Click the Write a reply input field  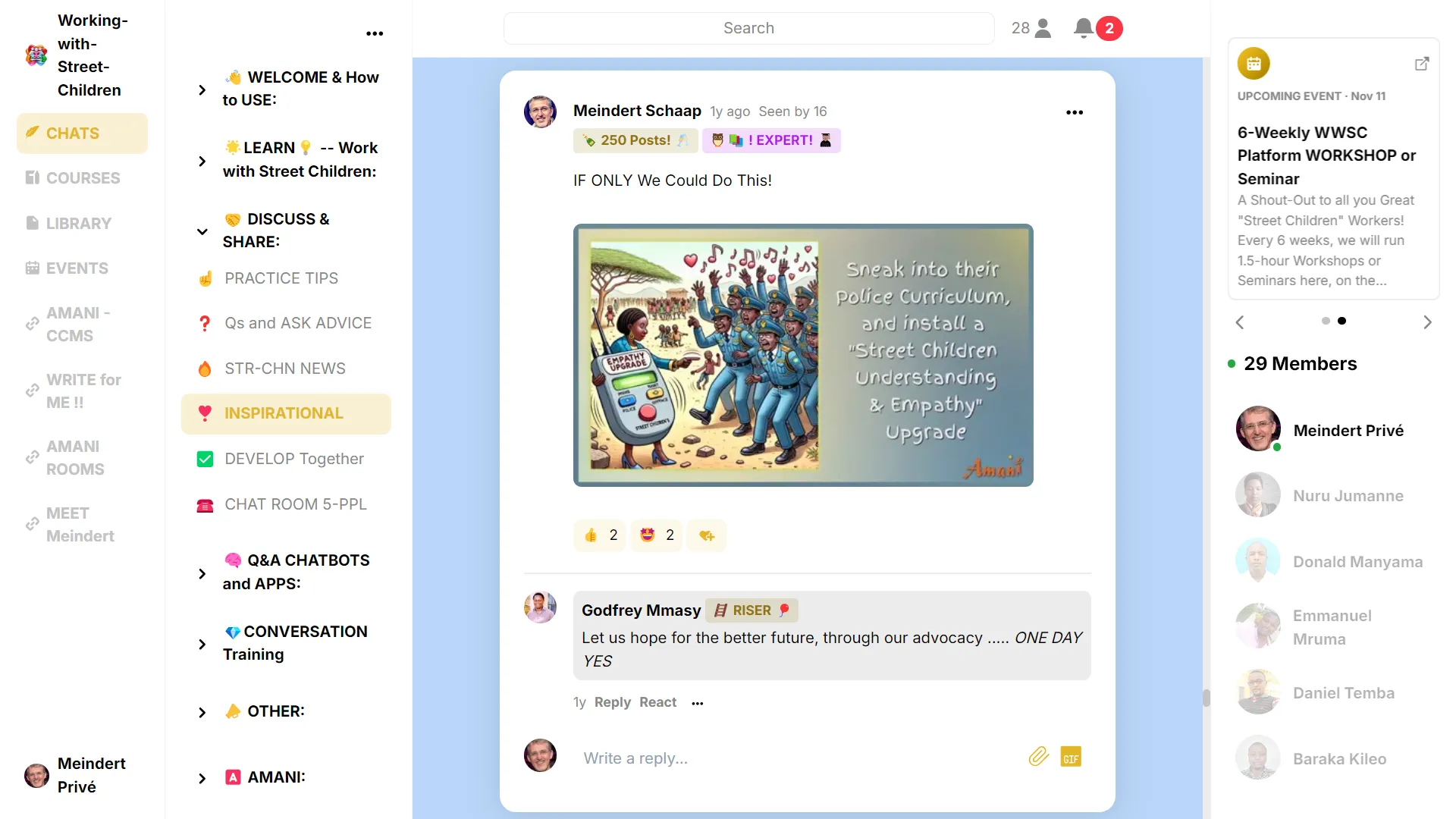pos(796,758)
